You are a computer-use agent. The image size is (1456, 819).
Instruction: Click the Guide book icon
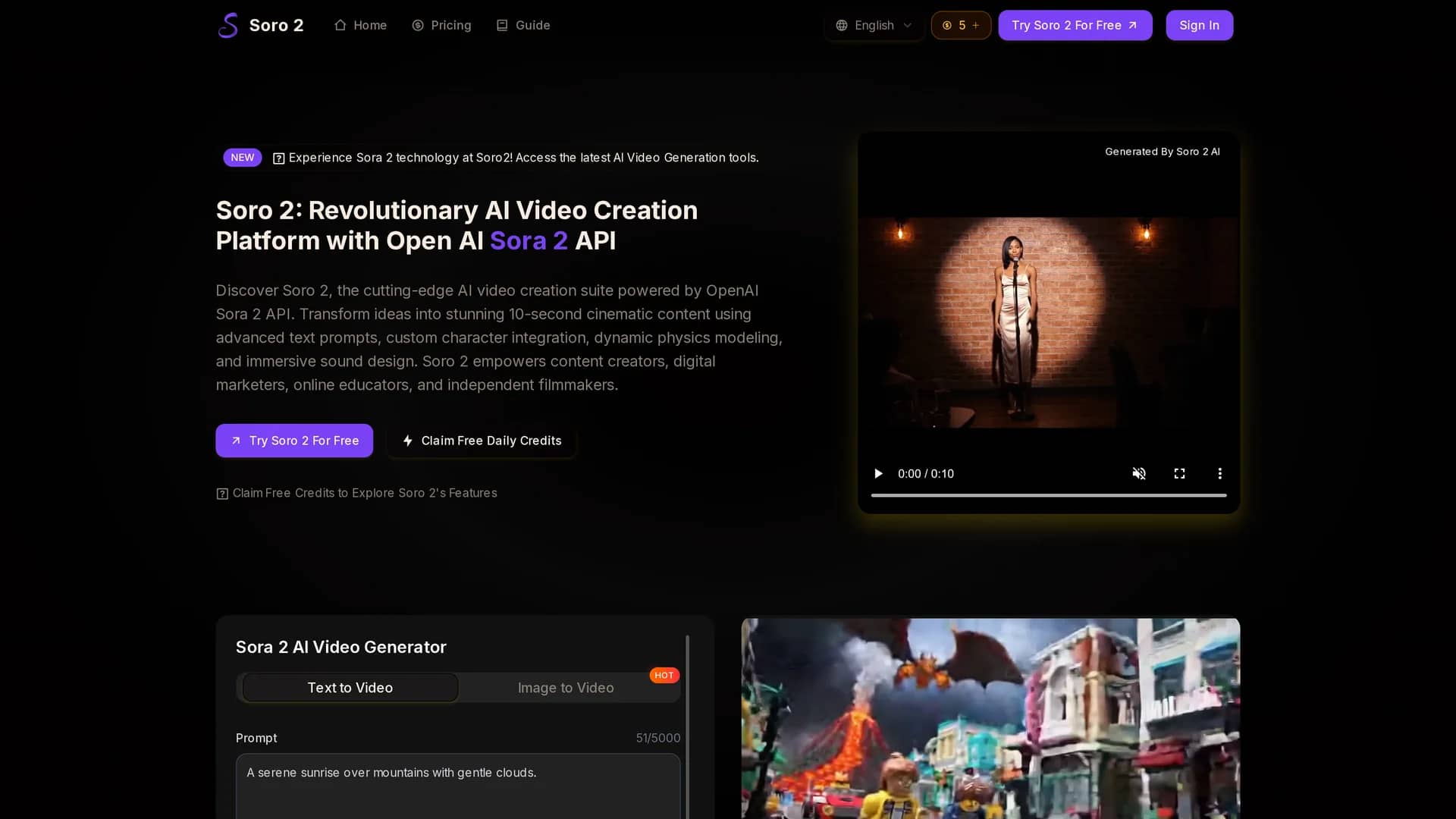coord(502,25)
